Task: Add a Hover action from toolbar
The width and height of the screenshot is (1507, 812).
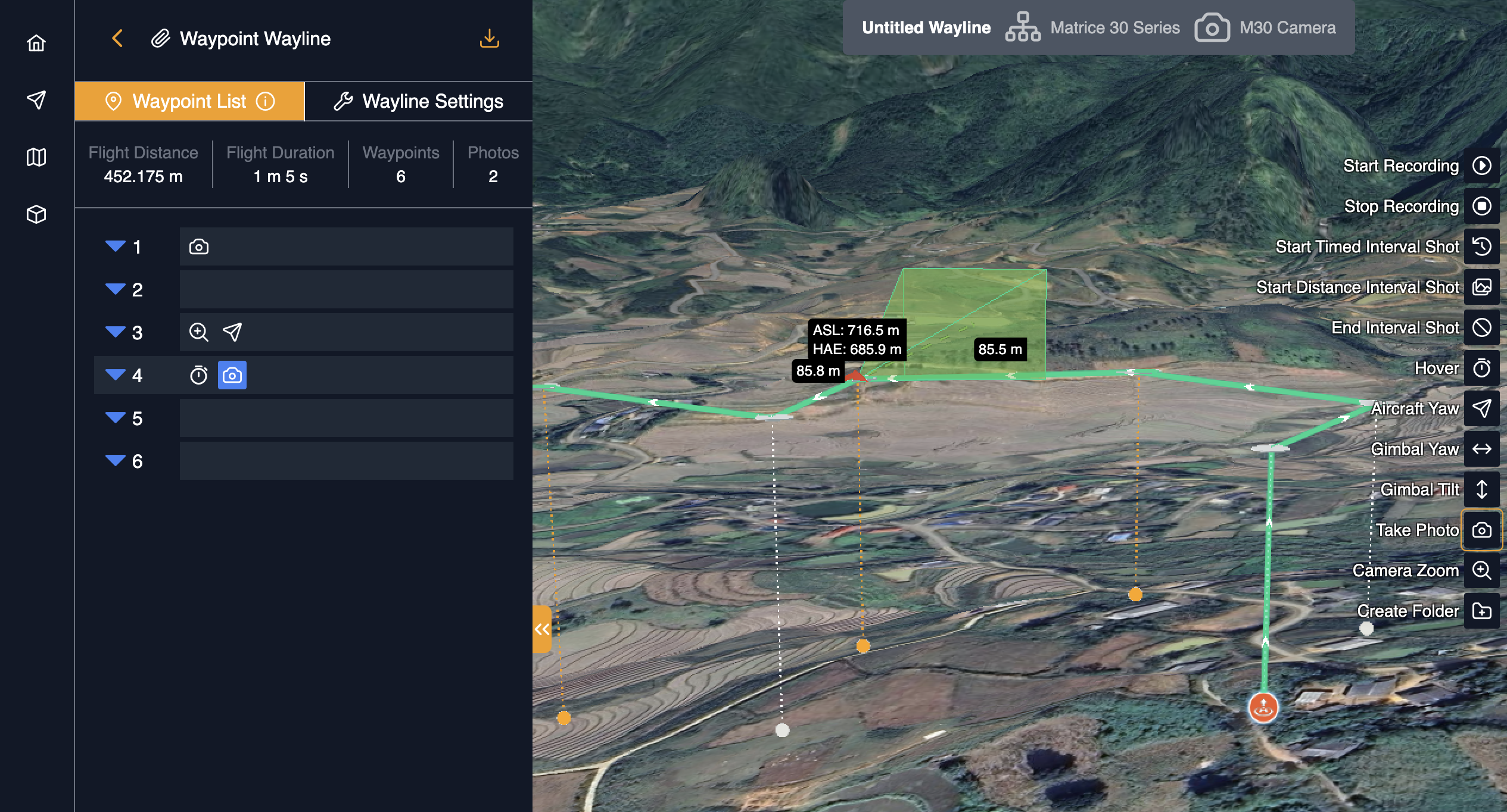Action: tap(1481, 368)
